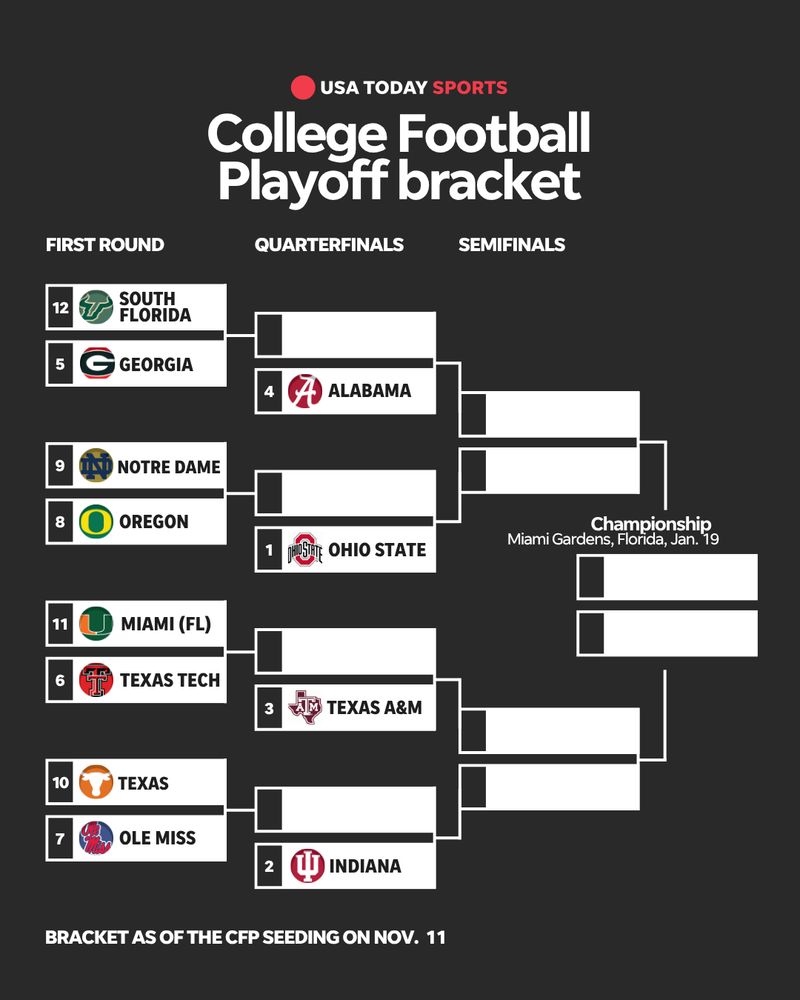The width and height of the screenshot is (800, 1000).
Task: Click the empty slot above Alabama
Action: tap(345, 334)
